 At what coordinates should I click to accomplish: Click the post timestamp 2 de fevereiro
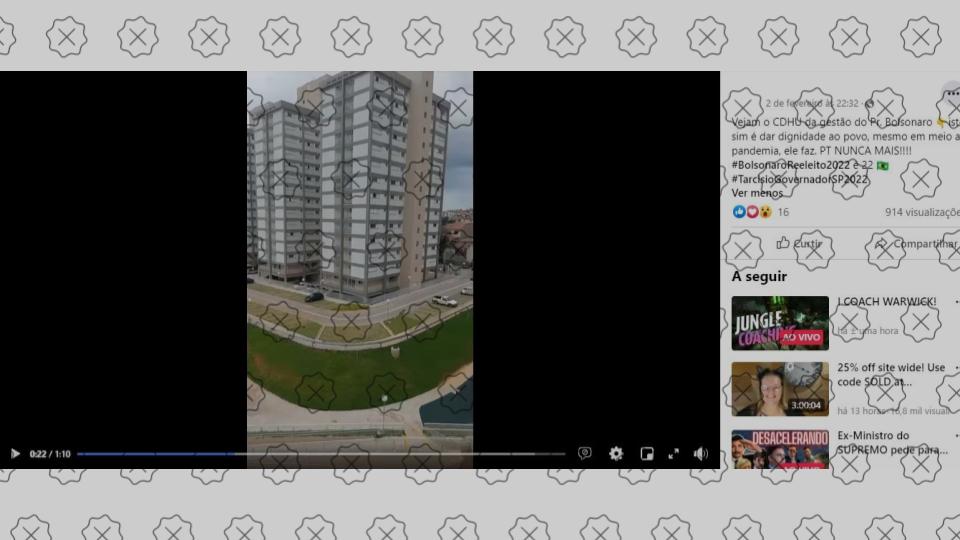pos(810,103)
